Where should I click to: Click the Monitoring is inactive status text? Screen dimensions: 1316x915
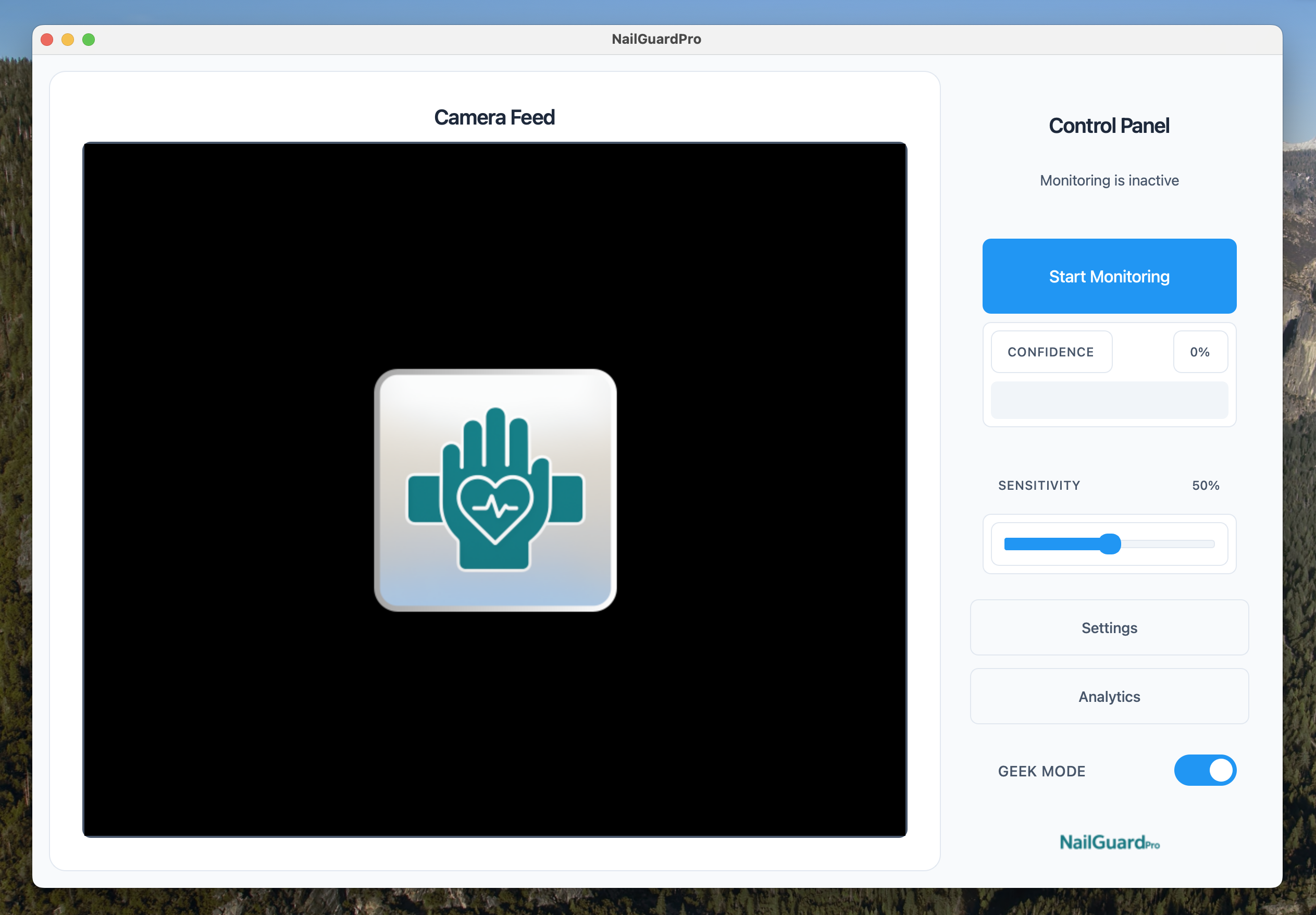coord(1109,181)
